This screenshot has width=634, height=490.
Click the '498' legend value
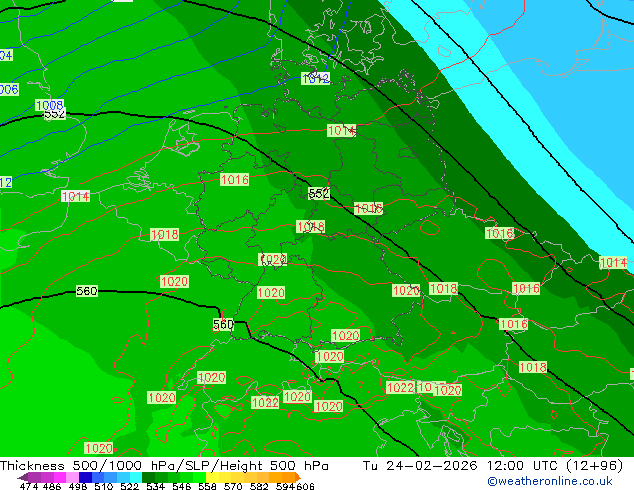pyautogui.click(x=78, y=486)
